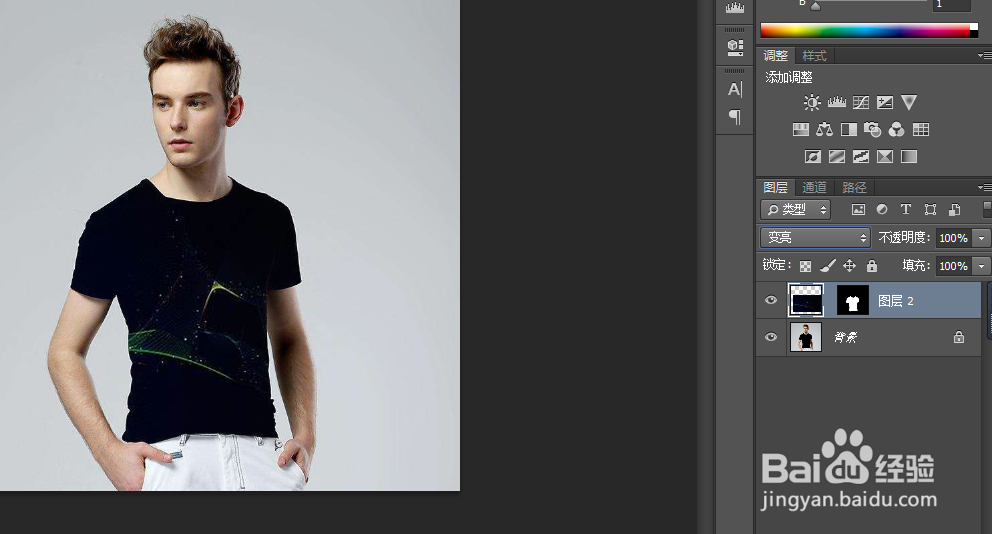Toggle smart object layer filter
Screen dimensions: 992x534
955,209
